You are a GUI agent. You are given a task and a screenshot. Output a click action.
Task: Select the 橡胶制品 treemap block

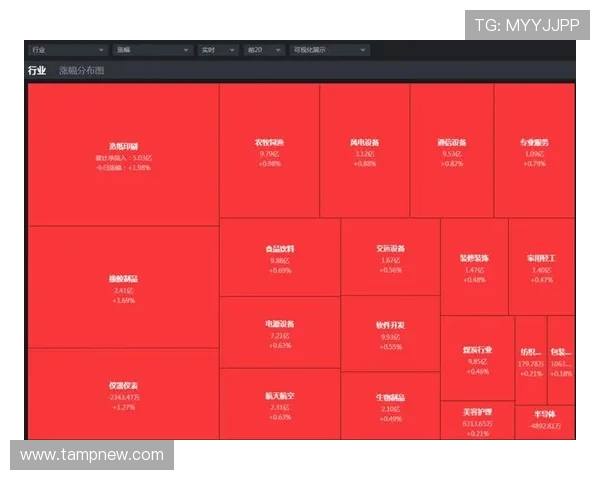(123, 287)
